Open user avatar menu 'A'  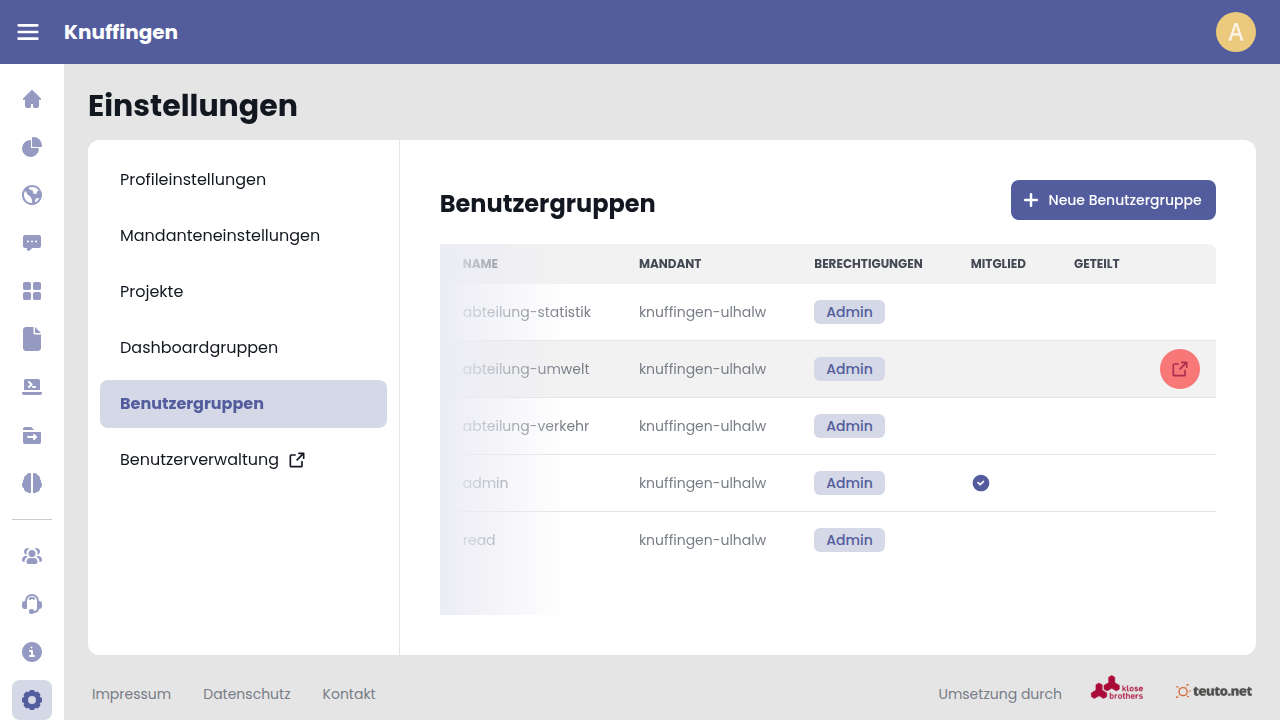(x=1235, y=32)
